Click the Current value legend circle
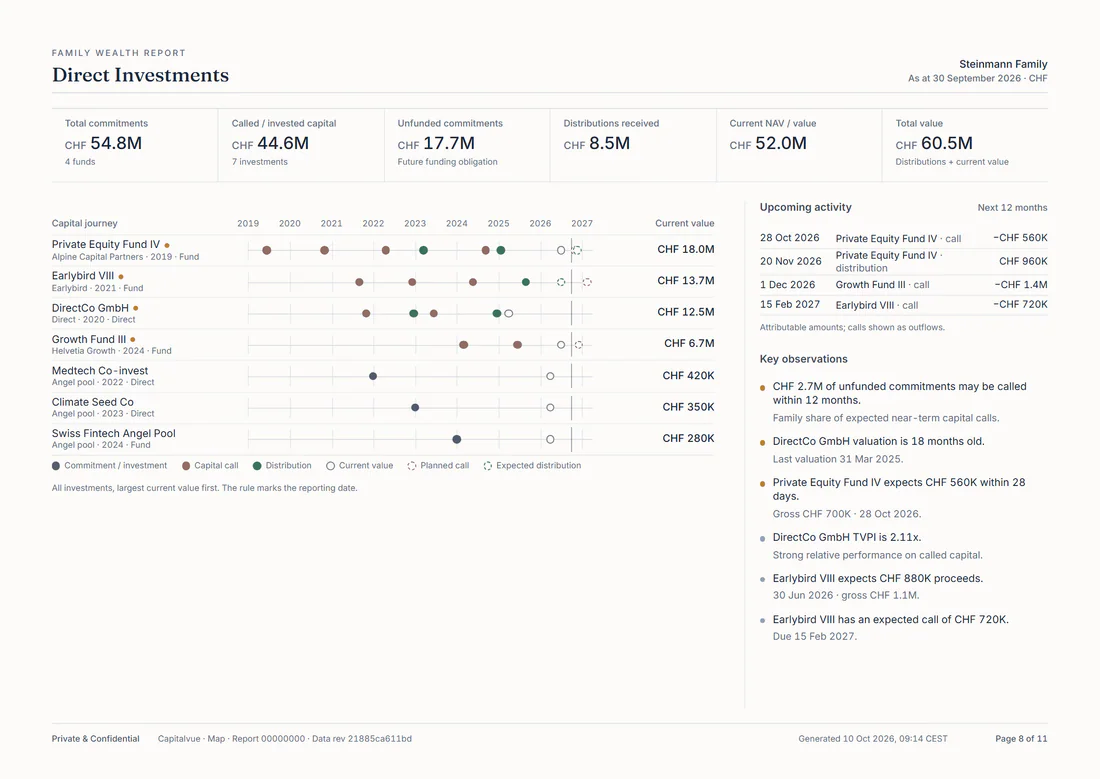 pyautogui.click(x=330, y=466)
